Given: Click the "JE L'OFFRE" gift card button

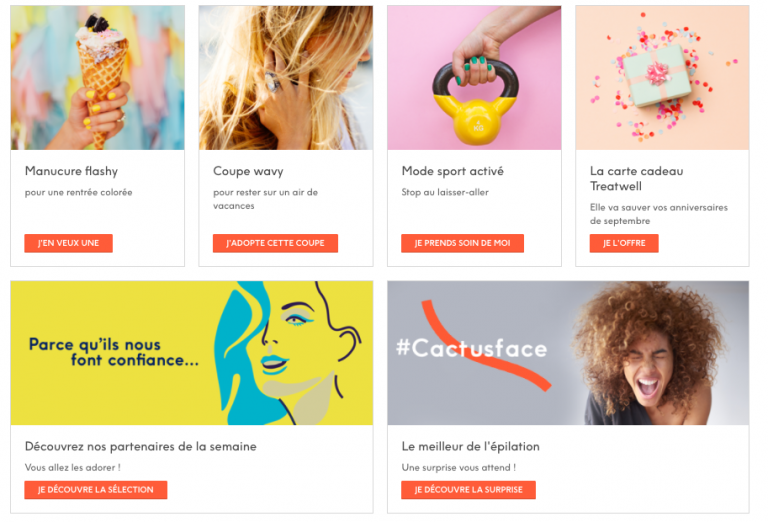Looking at the screenshot, I should point(624,243).
